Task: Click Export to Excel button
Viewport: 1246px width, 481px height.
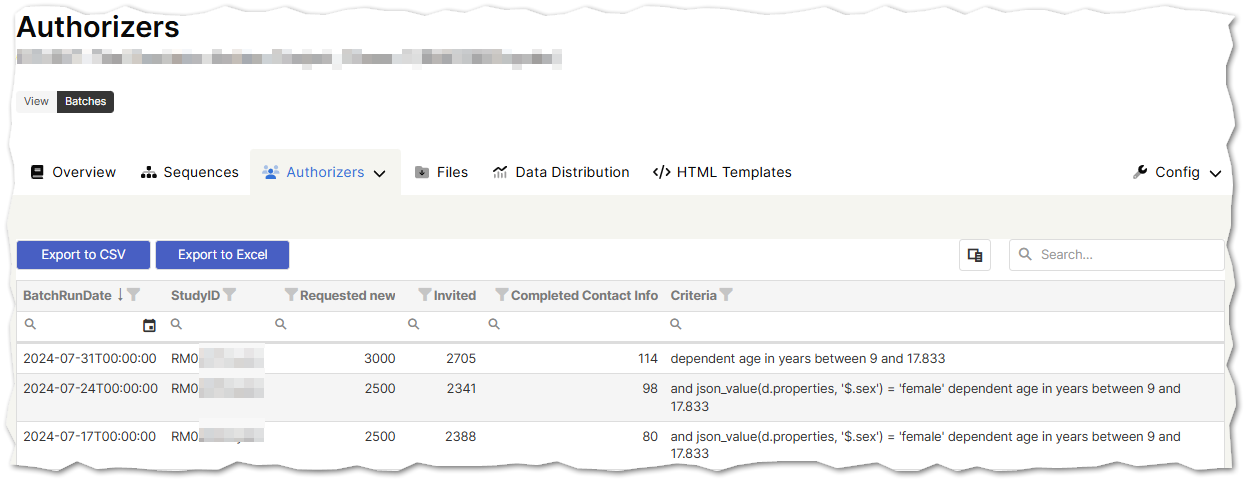Action: (222, 255)
